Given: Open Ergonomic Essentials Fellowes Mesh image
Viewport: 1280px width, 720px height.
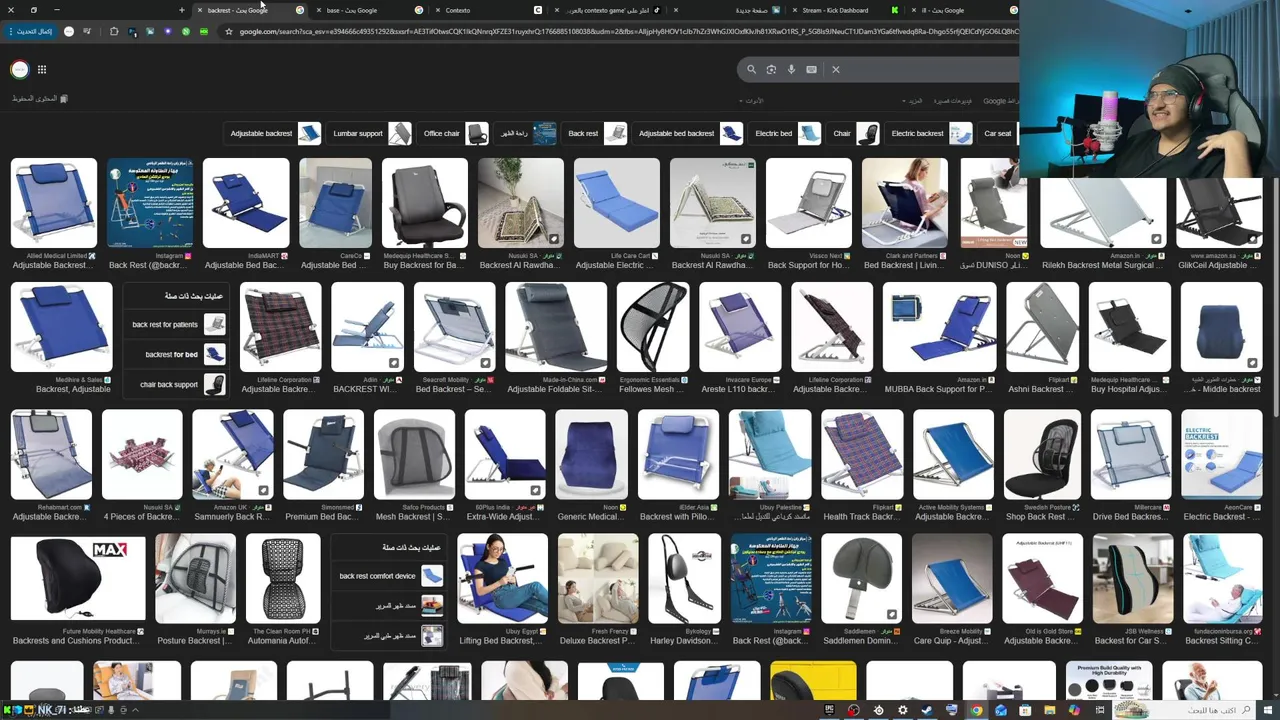Looking at the screenshot, I should pyautogui.click(x=654, y=327).
